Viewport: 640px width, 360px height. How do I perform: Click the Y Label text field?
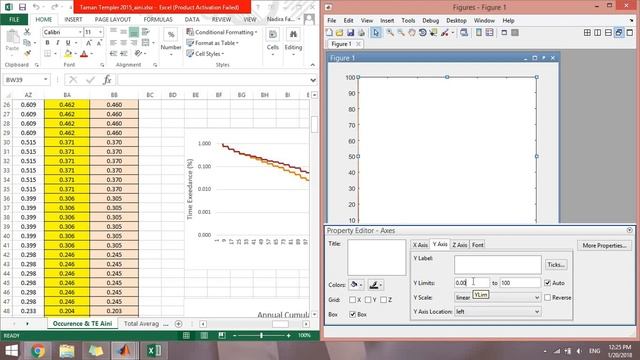coord(498,265)
